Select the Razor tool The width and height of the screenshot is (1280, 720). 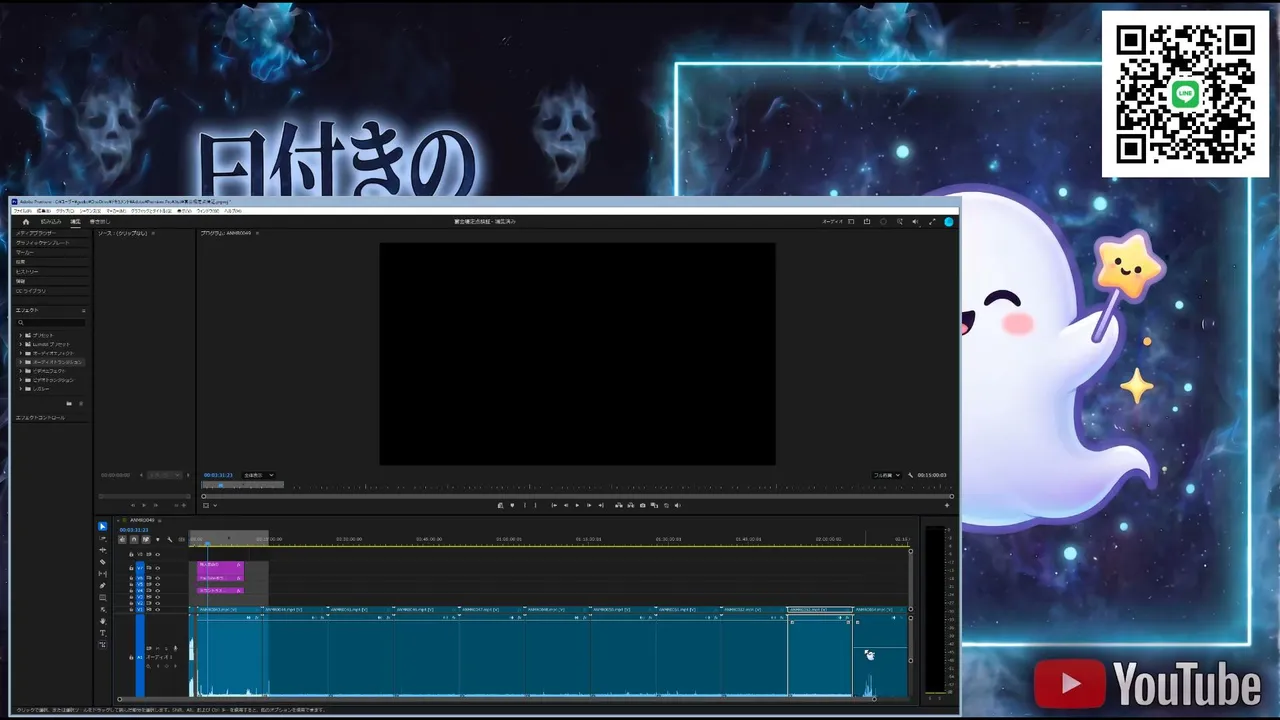[x=102, y=562]
